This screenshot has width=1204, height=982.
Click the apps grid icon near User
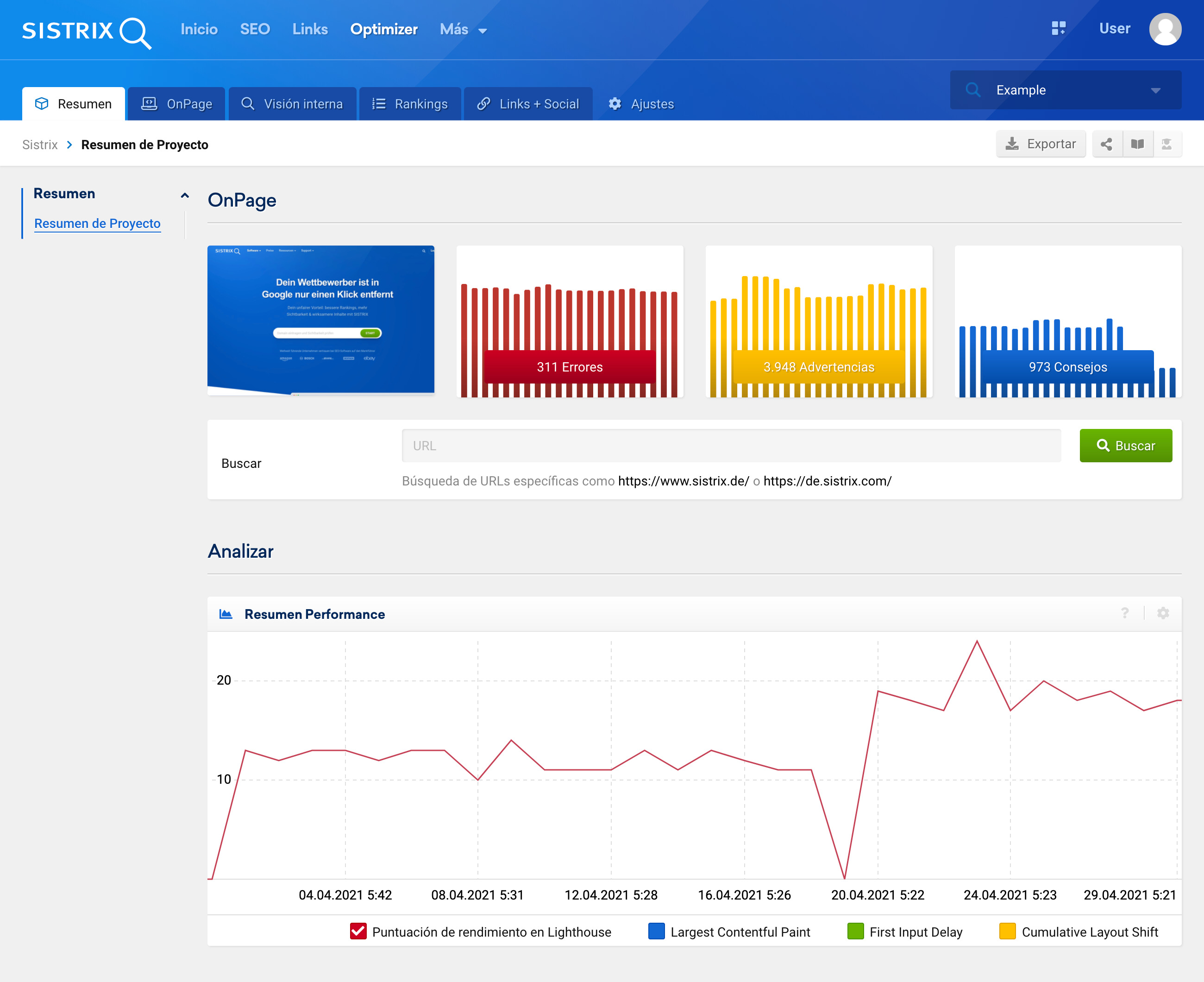tap(1058, 28)
